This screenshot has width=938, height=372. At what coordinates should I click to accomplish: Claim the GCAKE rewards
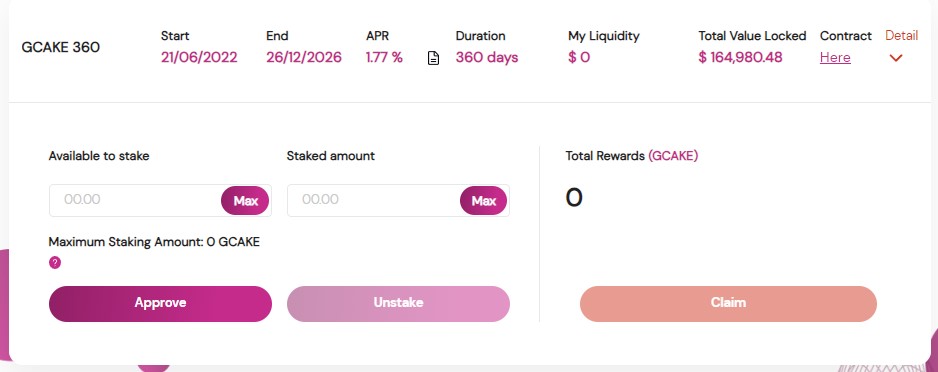click(728, 304)
